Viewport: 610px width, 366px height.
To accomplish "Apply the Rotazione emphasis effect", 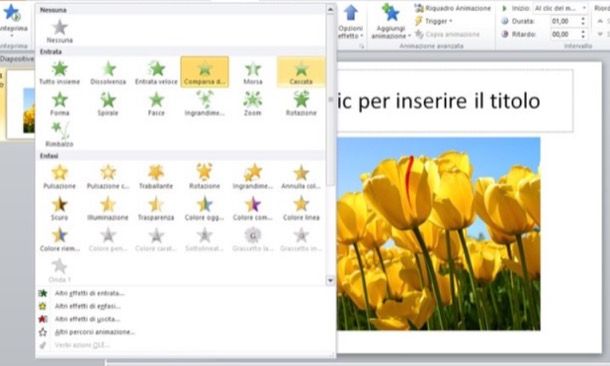I will click(x=205, y=177).
